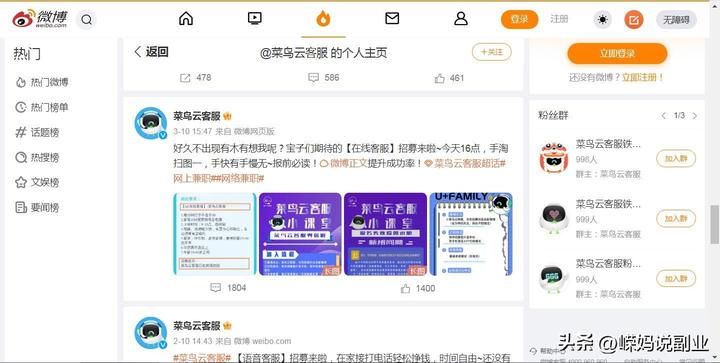Image resolution: width=720 pixels, height=363 pixels.
Task: Click 加入群 for 菜鸟云客服粉 group
Action: (x=676, y=279)
